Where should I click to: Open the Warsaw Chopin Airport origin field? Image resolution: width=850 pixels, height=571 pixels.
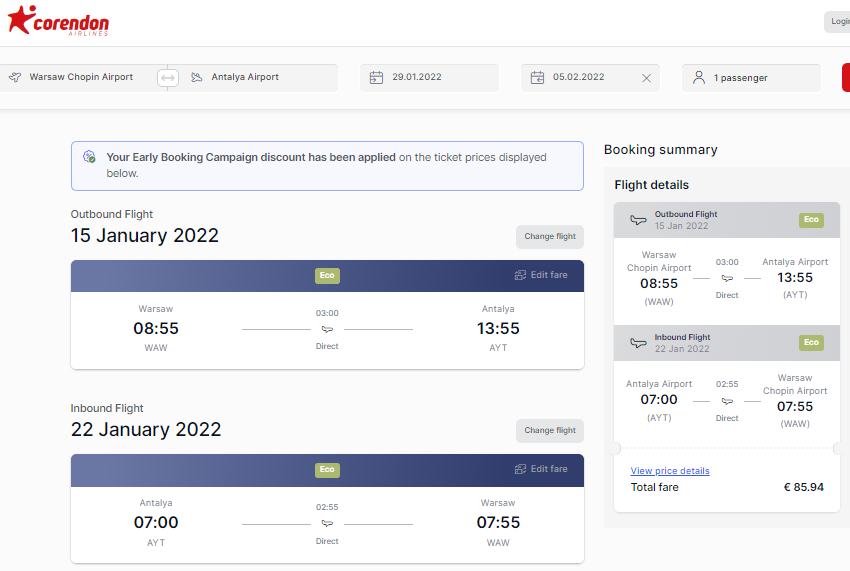[x=81, y=78]
